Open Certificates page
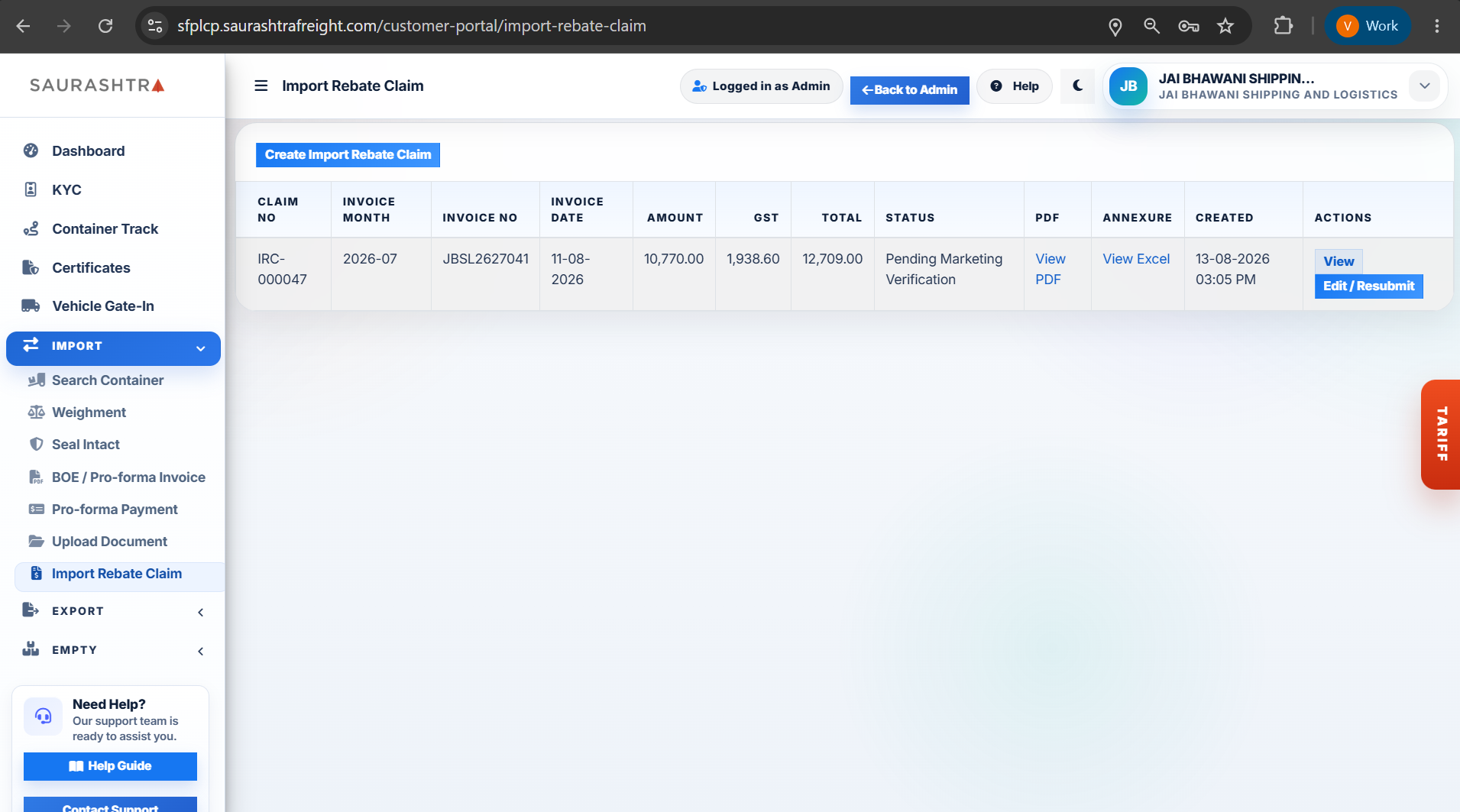 (x=91, y=268)
